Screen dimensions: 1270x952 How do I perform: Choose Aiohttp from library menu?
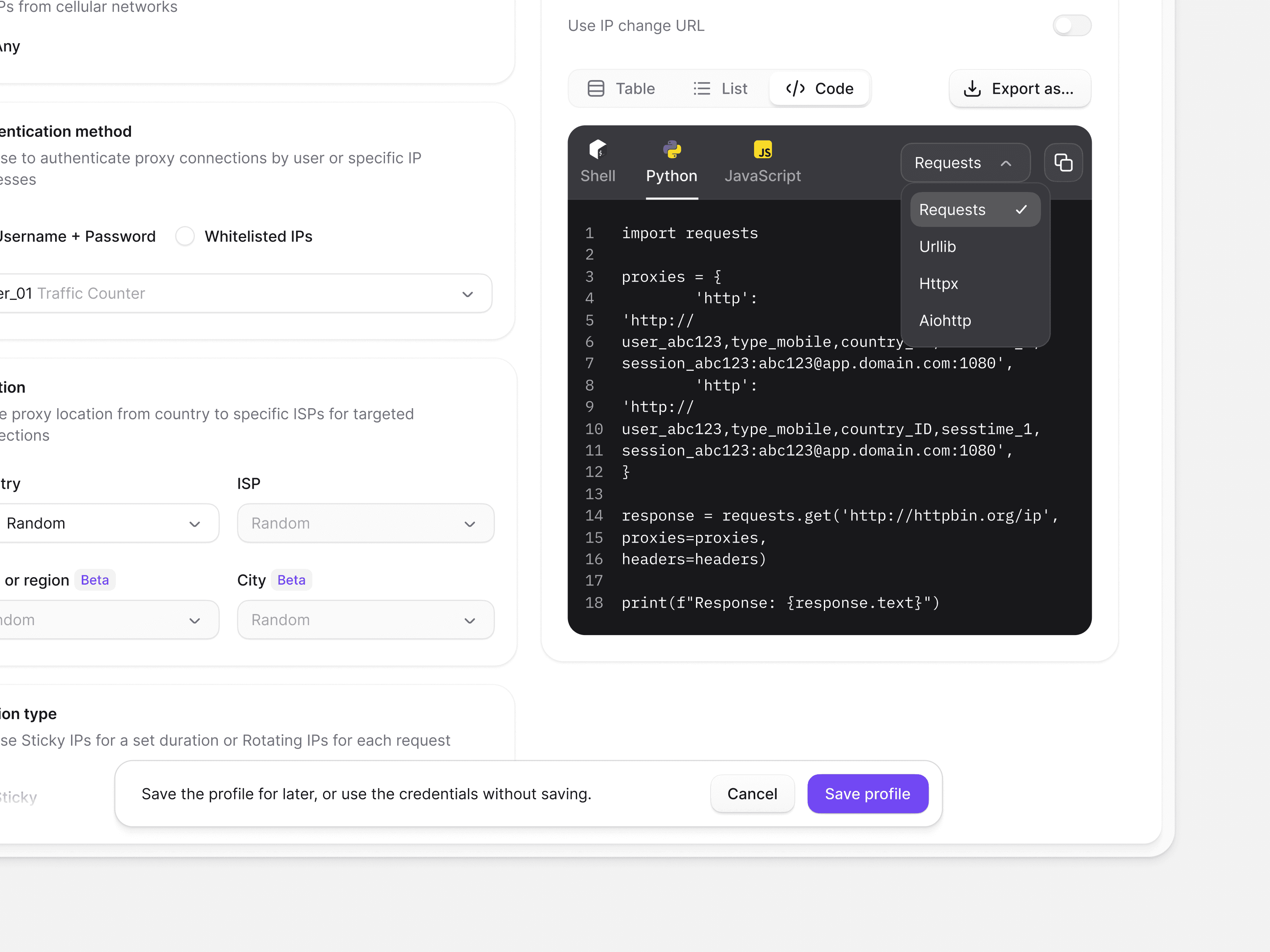click(945, 321)
